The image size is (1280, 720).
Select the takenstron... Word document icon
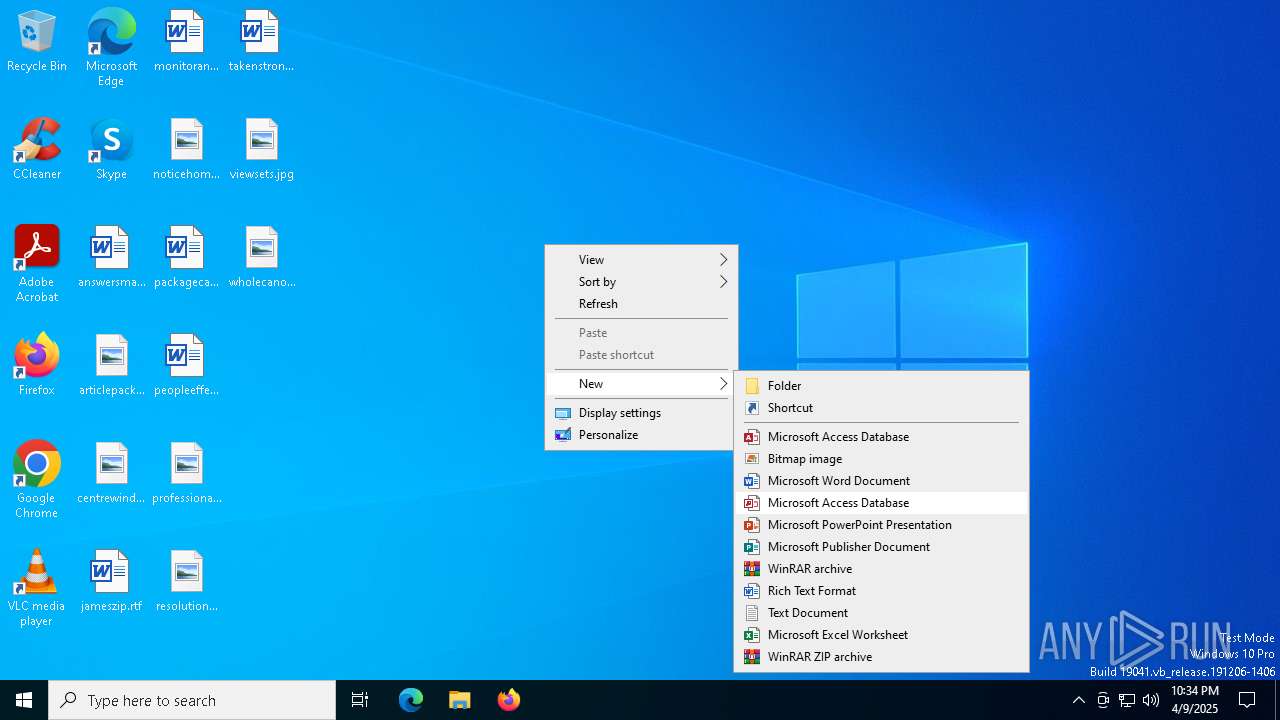pos(261,42)
